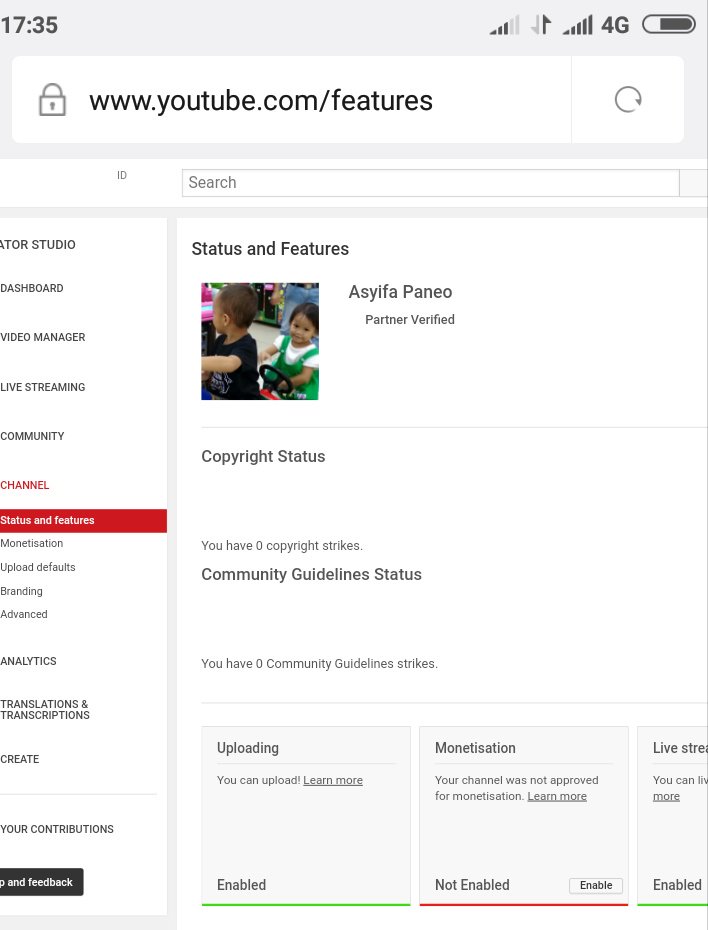Click the Uploading card's Enabled status
The image size is (708, 930).
241,885
